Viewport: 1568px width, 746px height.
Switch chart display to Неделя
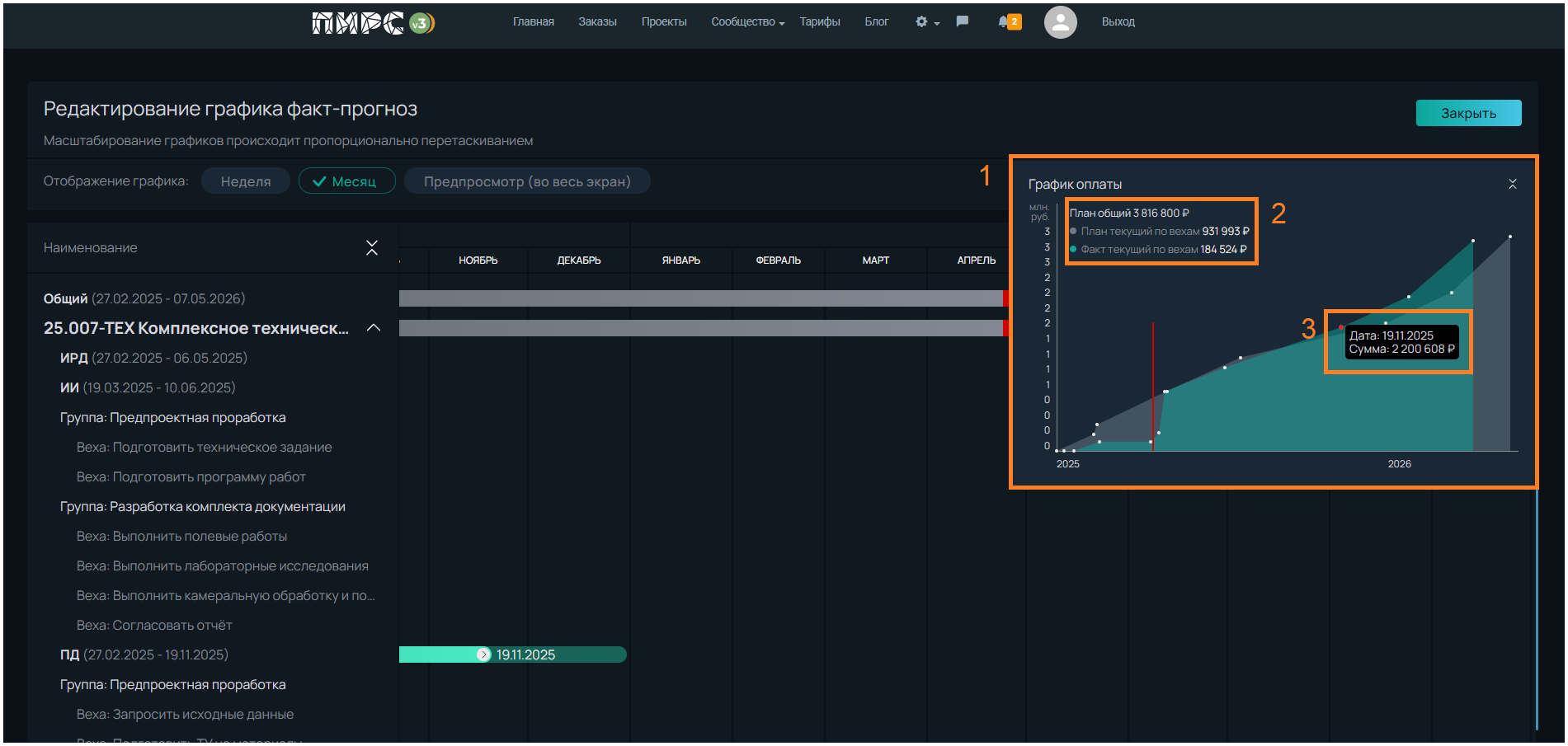point(246,181)
